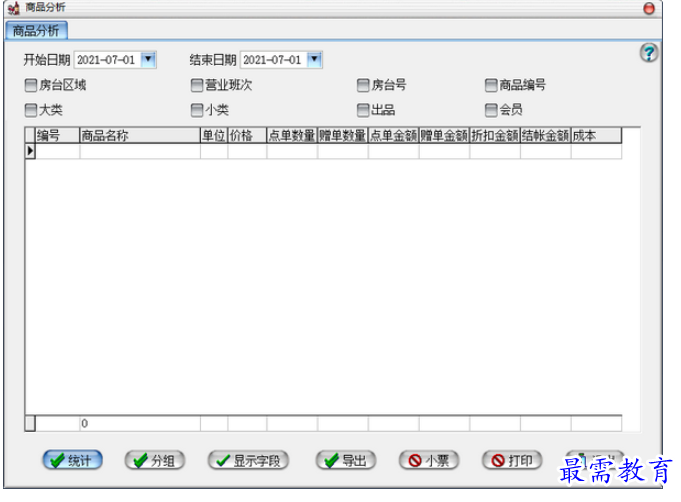Select the 商品名称 column header
This screenshot has width=681, height=502.
coord(140,135)
